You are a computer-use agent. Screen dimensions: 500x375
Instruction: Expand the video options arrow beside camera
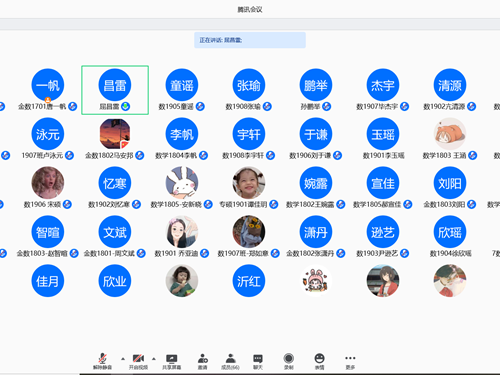(x=154, y=359)
